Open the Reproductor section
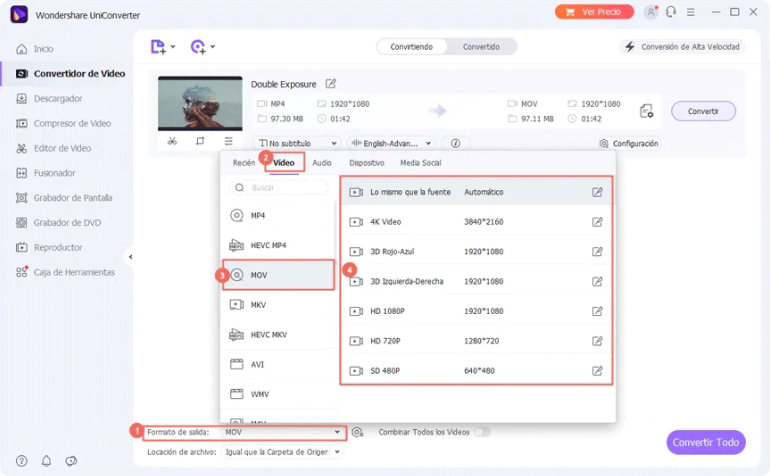This screenshot has height=476, width=770. tap(49, 247)
